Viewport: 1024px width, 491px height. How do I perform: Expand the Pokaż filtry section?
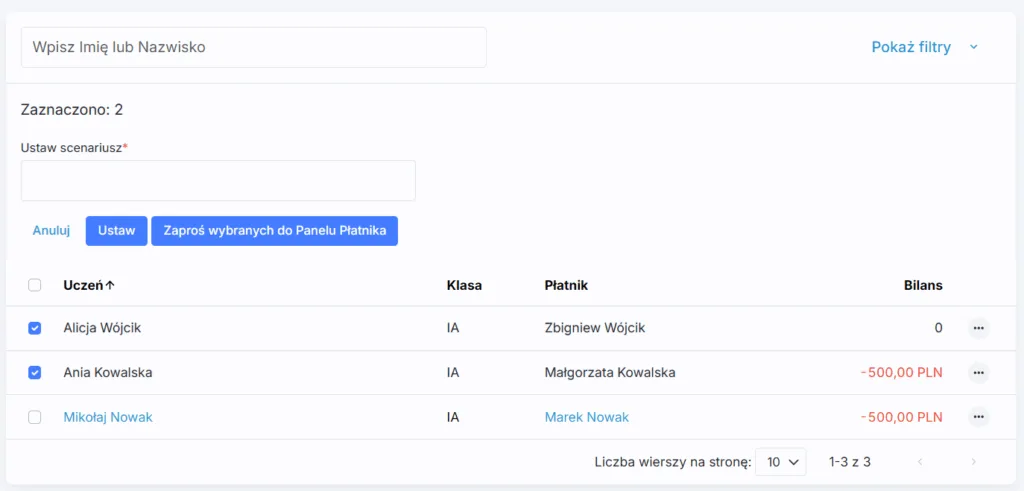(x=923, y=47)
